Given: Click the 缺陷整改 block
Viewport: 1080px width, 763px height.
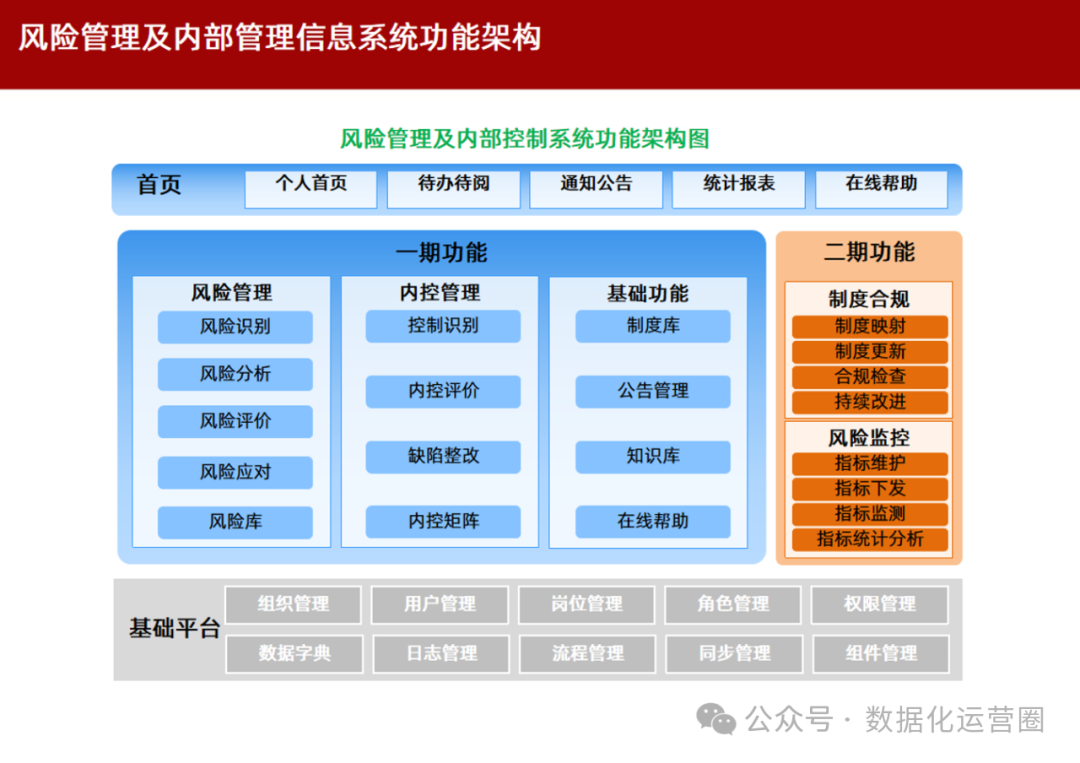Looking at the screenshot, I should tap(443, 457).
